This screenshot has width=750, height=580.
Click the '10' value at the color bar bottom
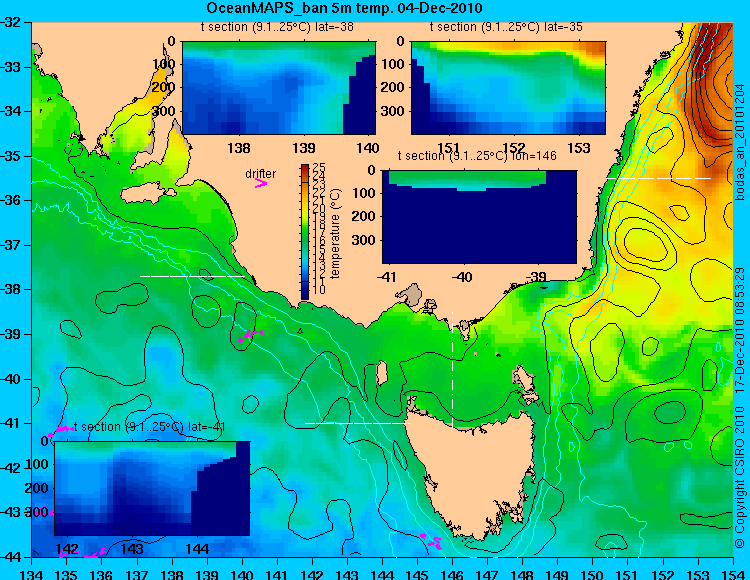pyautogui.click(x=319, y=290)
